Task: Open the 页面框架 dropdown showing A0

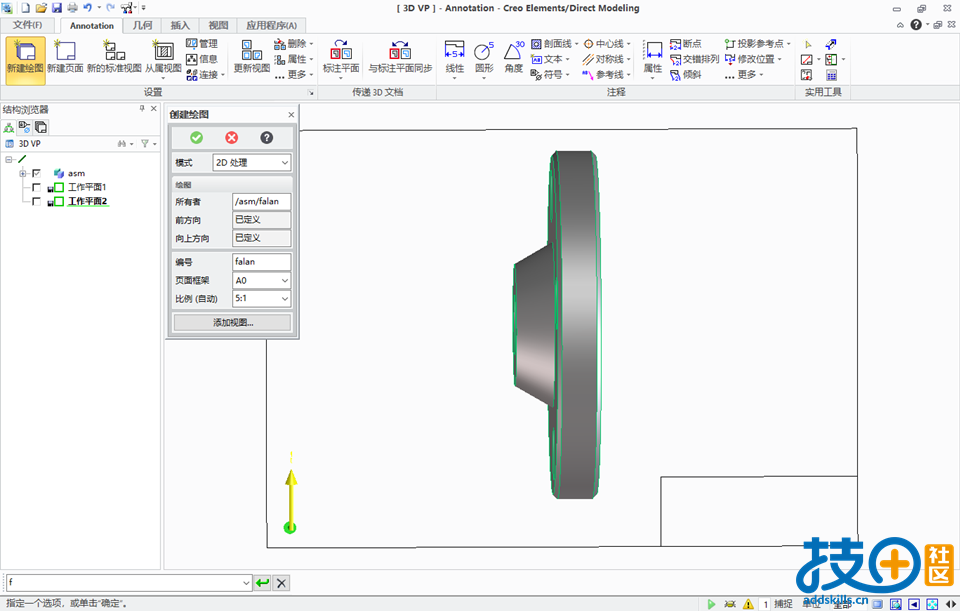Action: 261,280
